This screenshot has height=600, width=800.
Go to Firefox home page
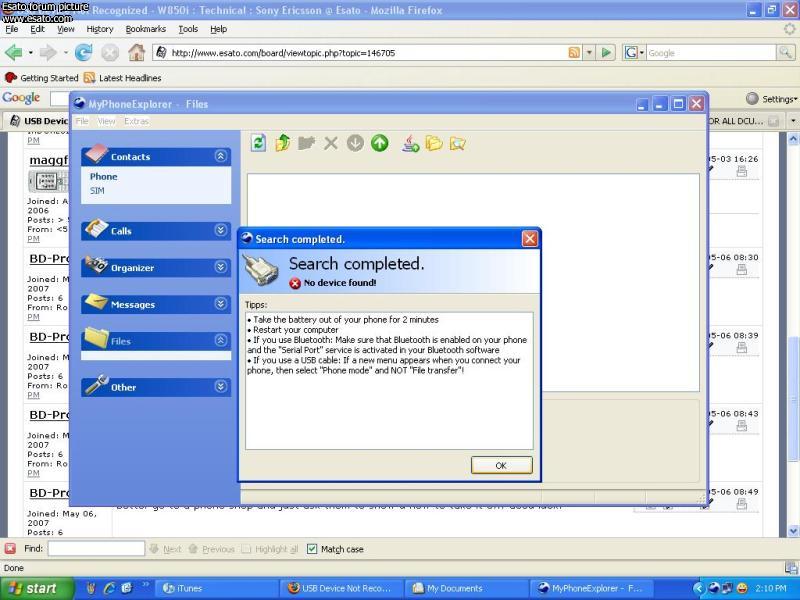tap(136, 52)
